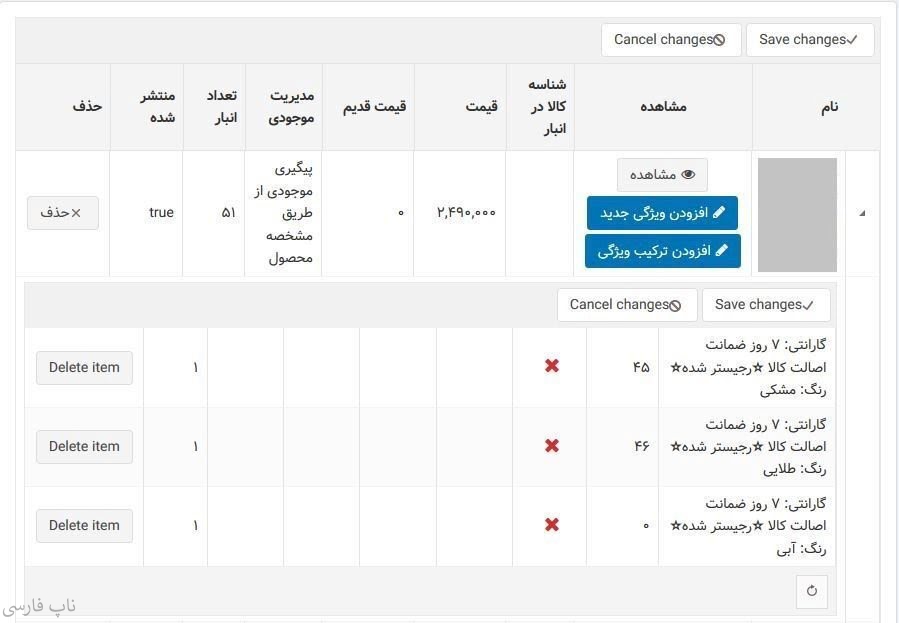
Task: Click the red X in the blue color row
Action: pos(551,524)
